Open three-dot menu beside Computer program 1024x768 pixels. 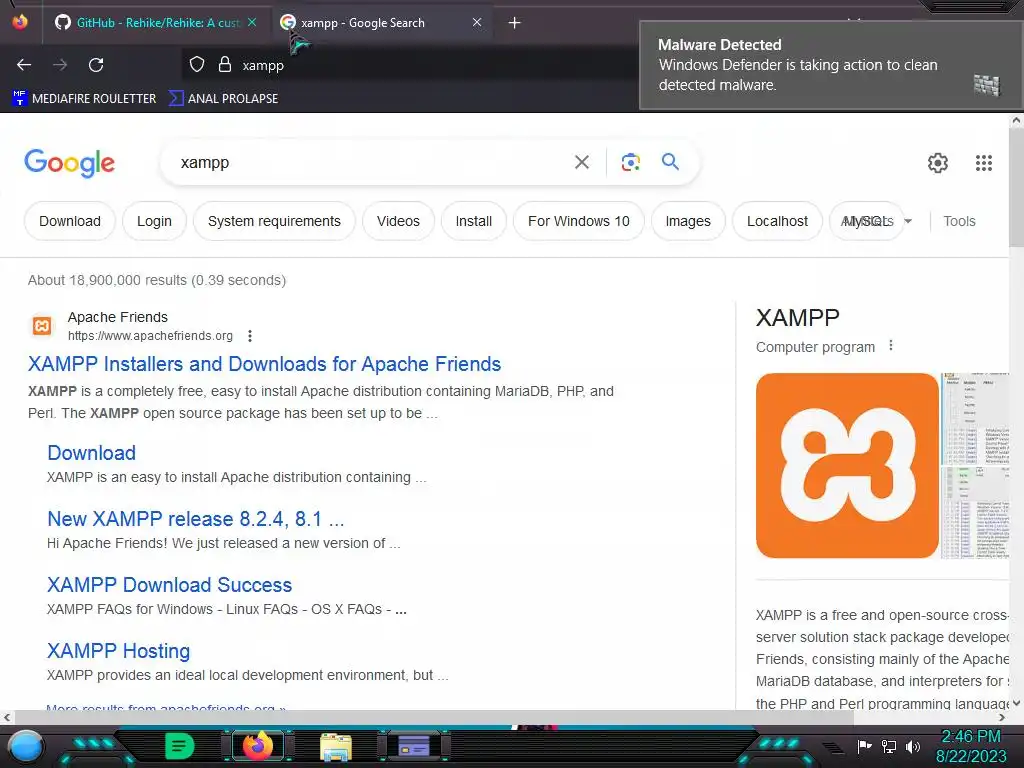[891, 345]
